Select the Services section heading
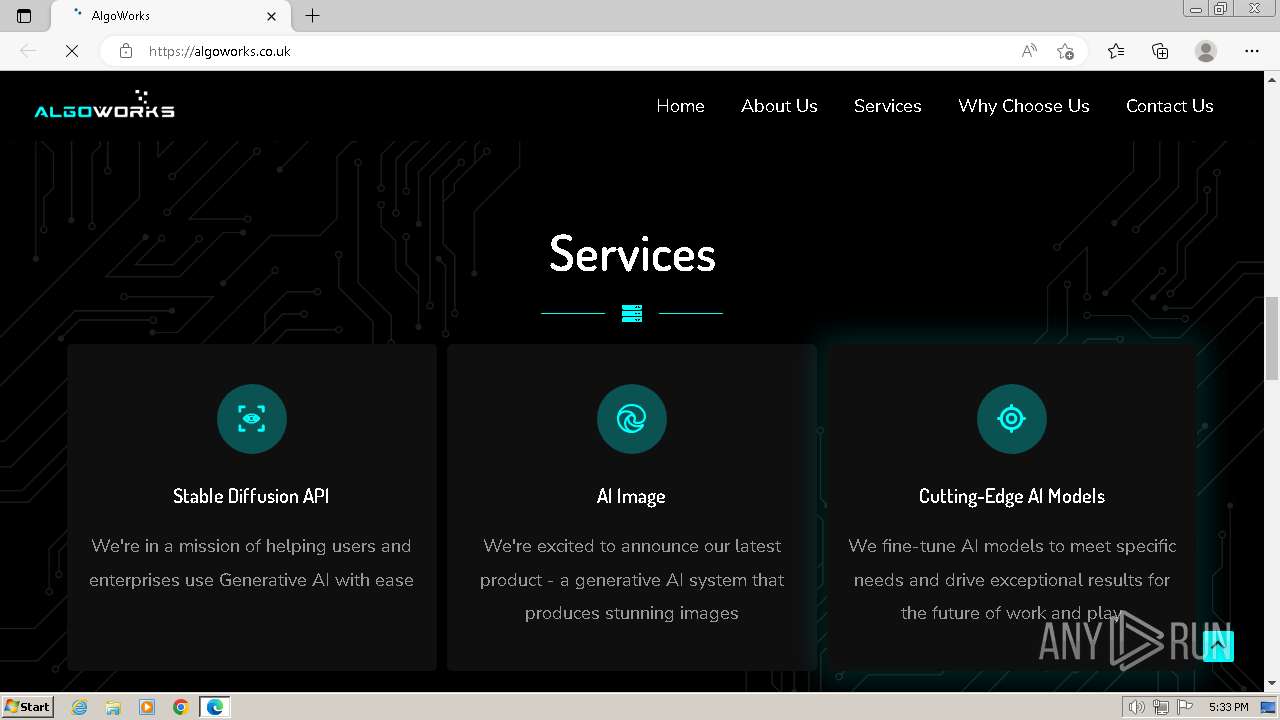This screenshot has width=1280, height=720. coord(632,254)
